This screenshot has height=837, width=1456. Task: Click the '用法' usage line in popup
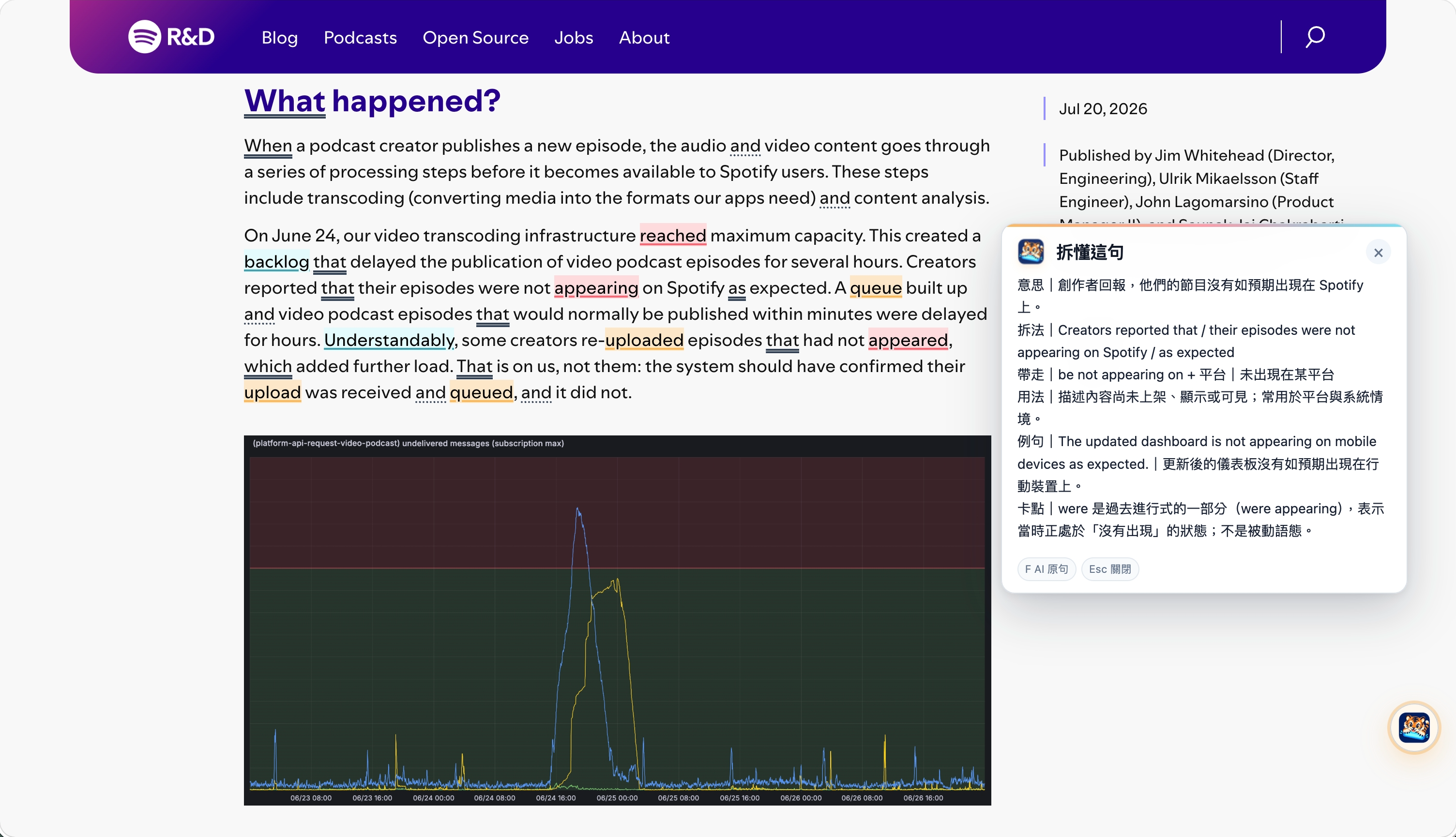tap(1200, 407)
